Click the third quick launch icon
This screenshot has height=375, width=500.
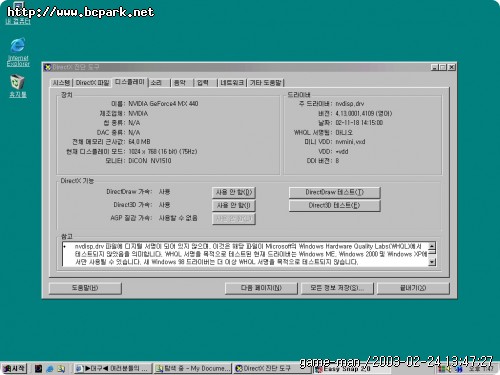coord(61,369)
